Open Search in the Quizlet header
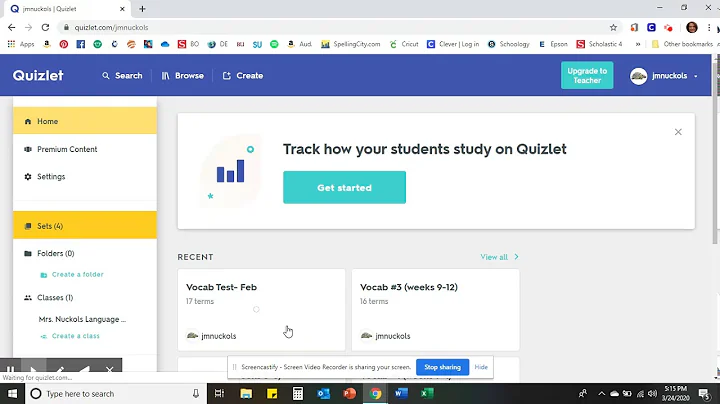 point(122,76)
